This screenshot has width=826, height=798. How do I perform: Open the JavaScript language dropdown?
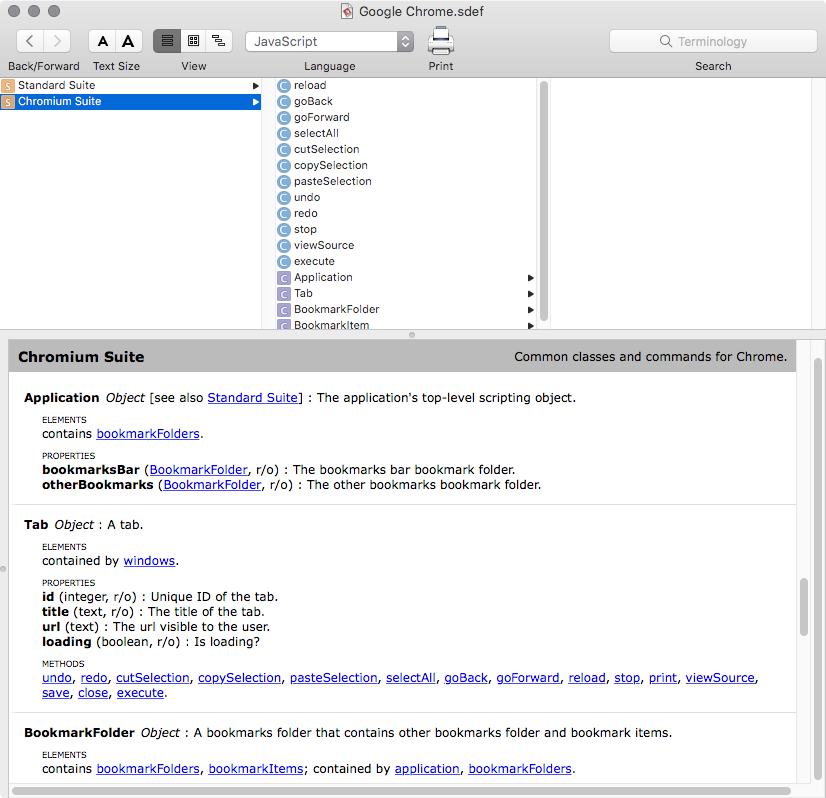329,41
